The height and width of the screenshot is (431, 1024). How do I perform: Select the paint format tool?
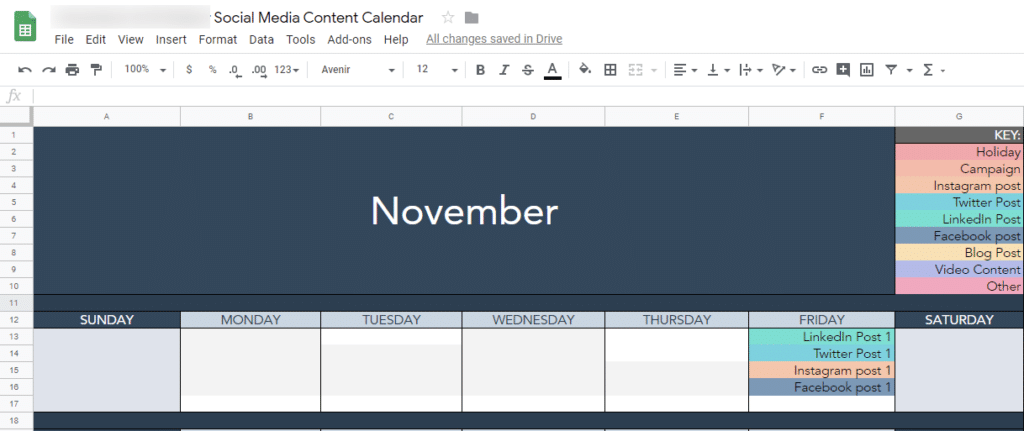96,70
